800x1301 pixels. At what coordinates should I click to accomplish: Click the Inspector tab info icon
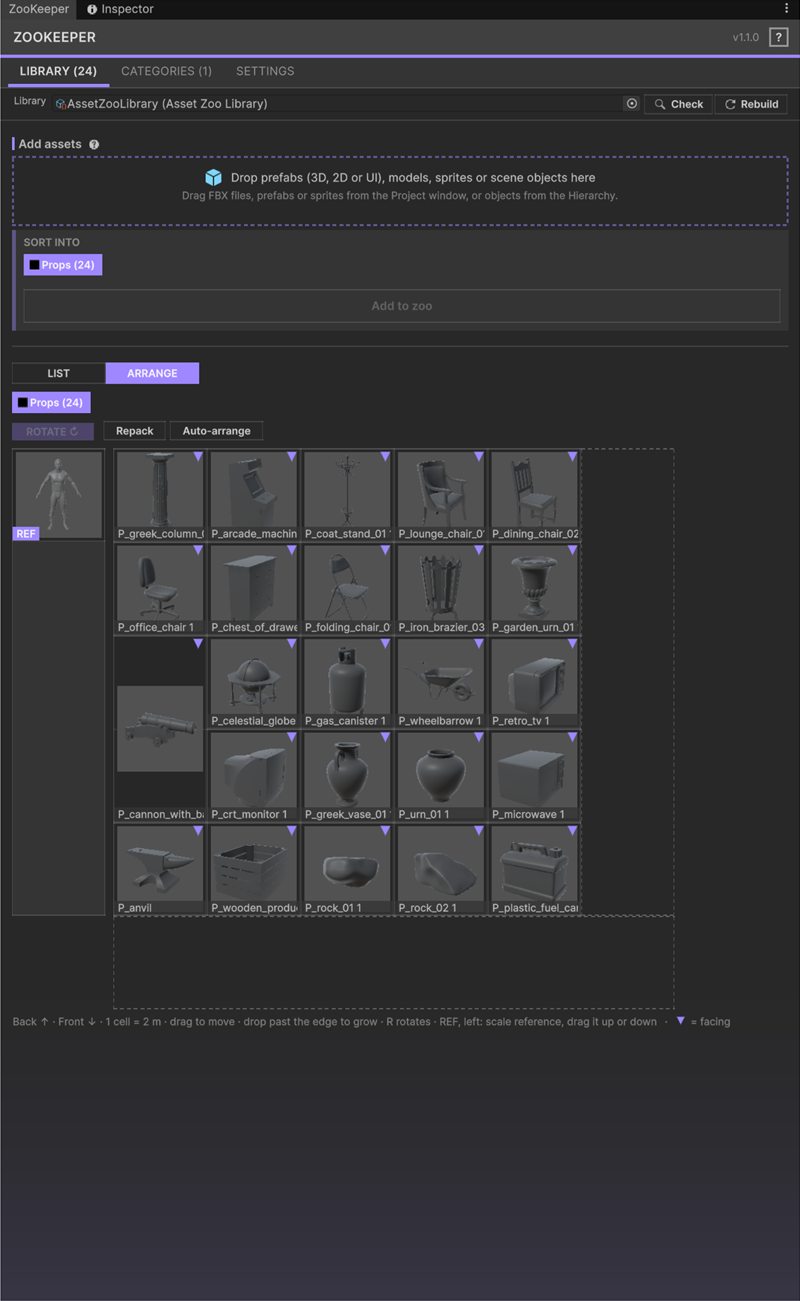[92, 9]
